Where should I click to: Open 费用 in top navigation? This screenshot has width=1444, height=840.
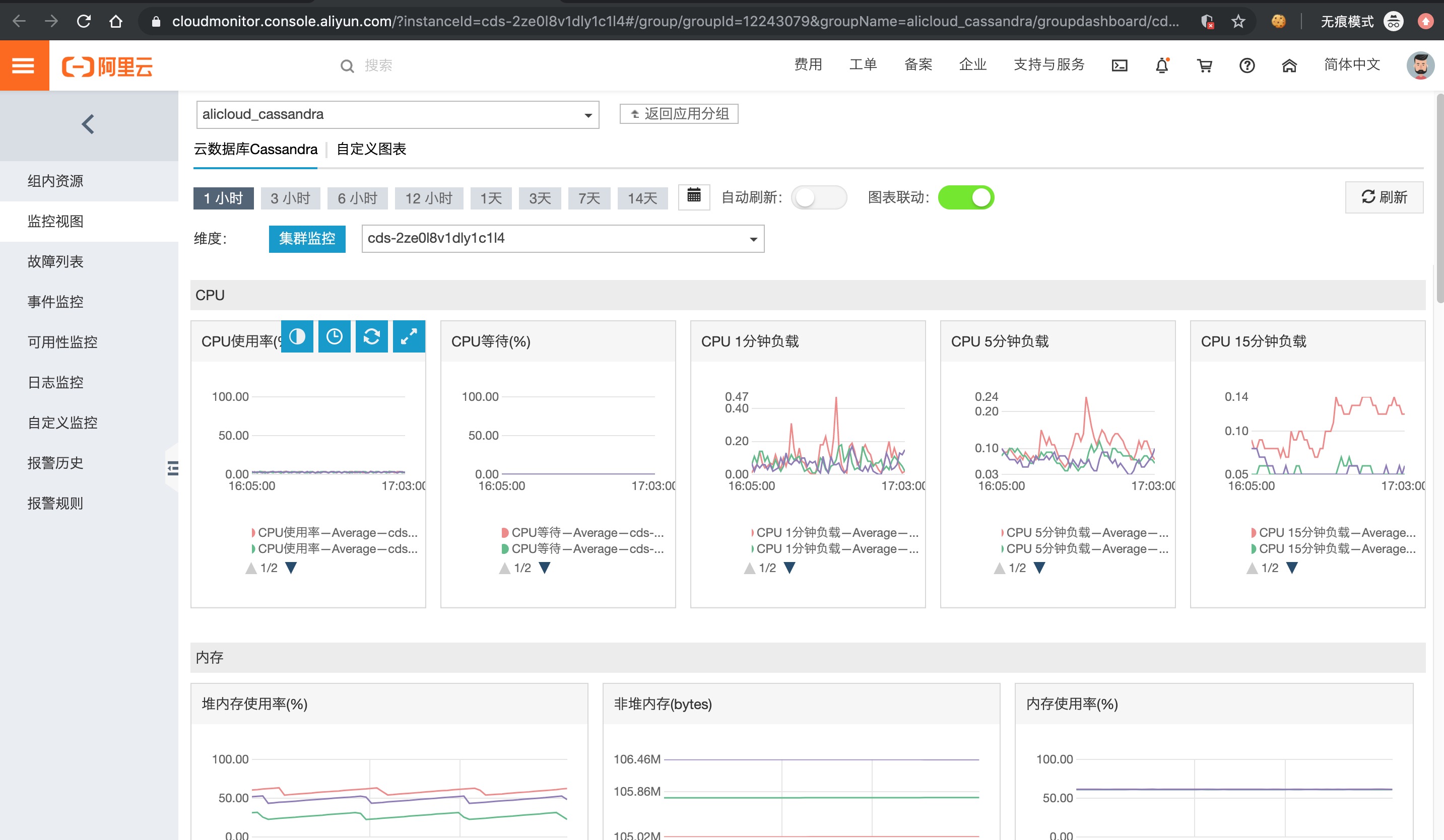pos(808,64)
